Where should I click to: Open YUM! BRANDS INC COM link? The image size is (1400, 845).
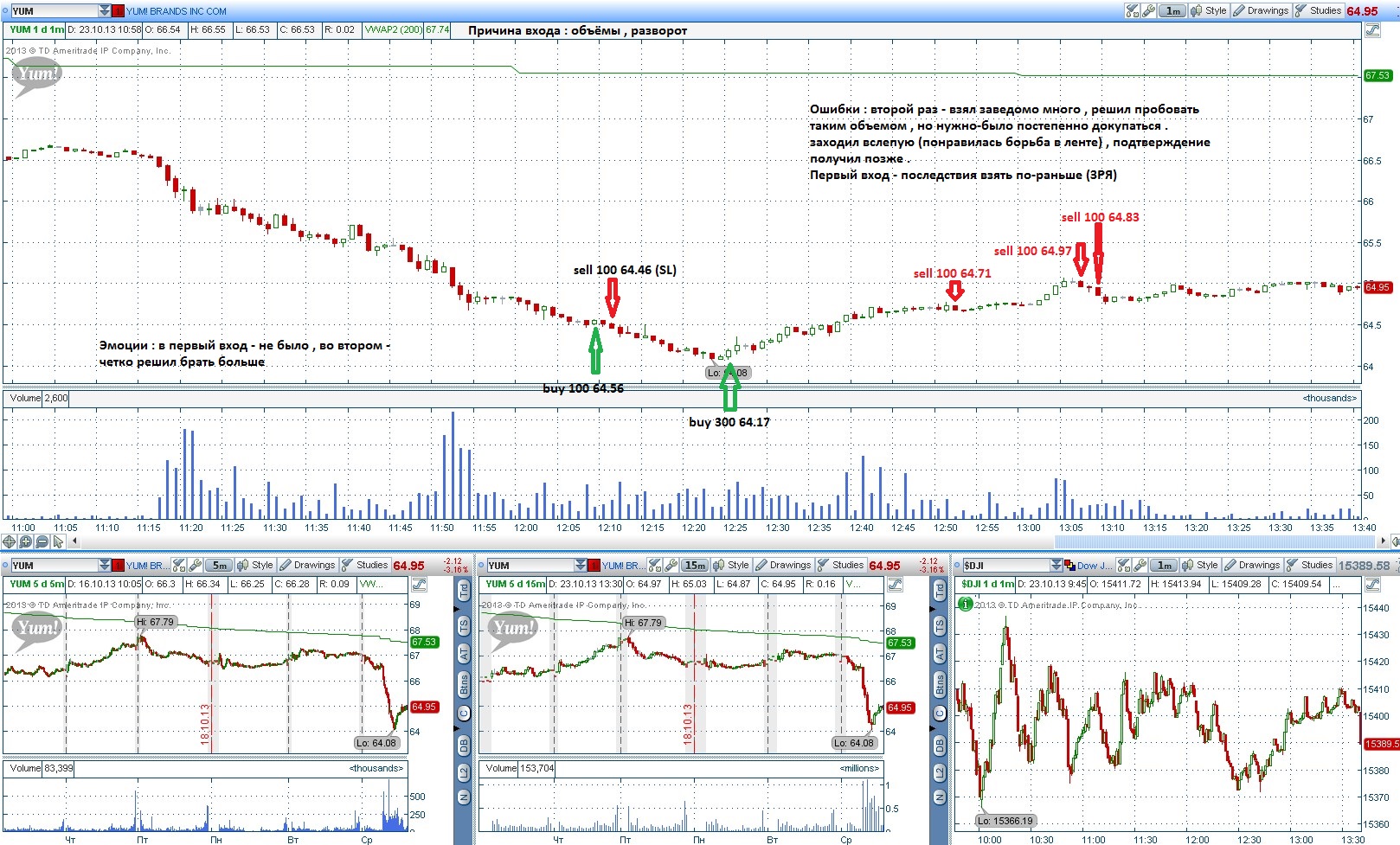[177, 11]
